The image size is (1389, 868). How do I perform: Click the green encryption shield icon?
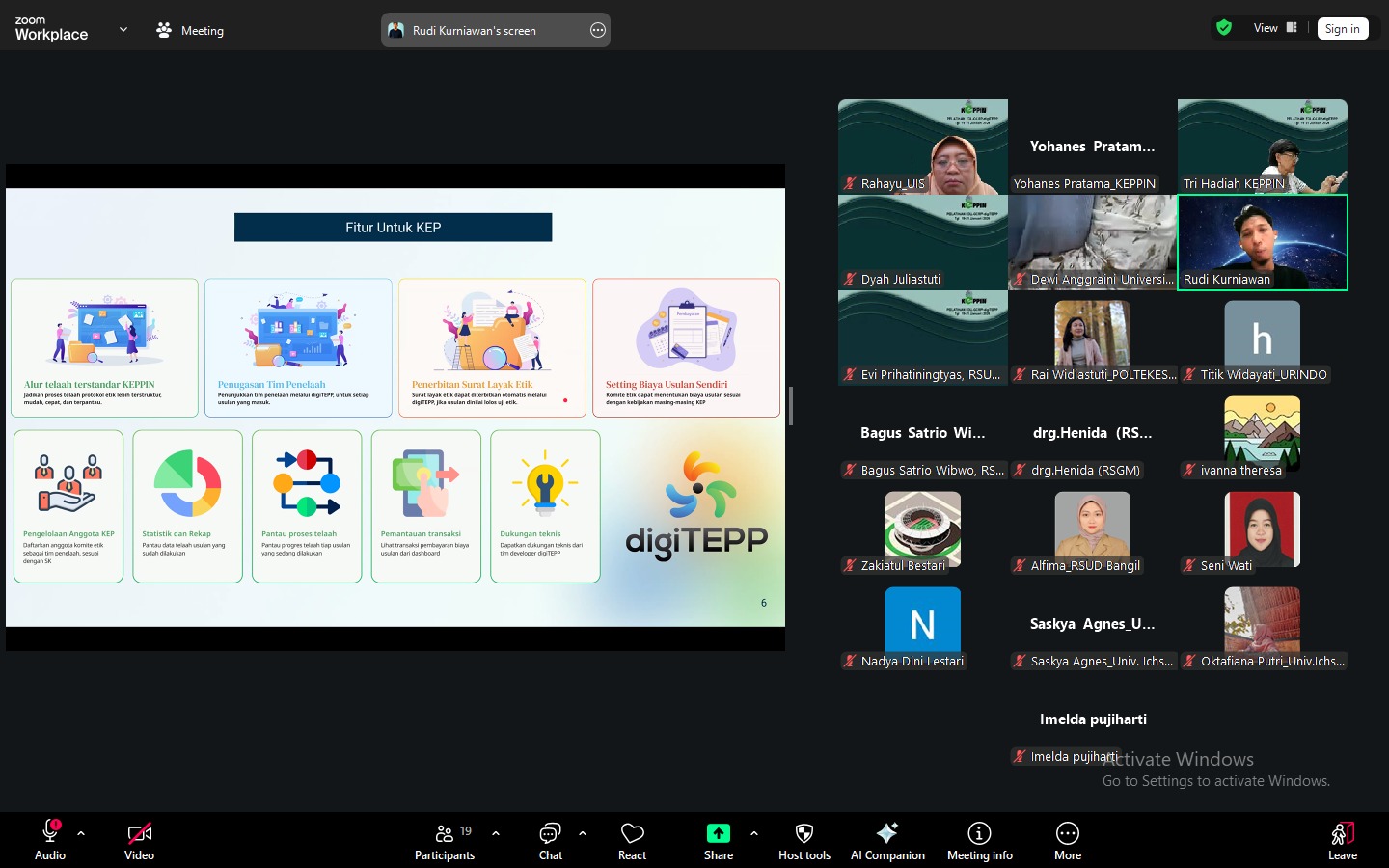click(x=1224, y=28)
